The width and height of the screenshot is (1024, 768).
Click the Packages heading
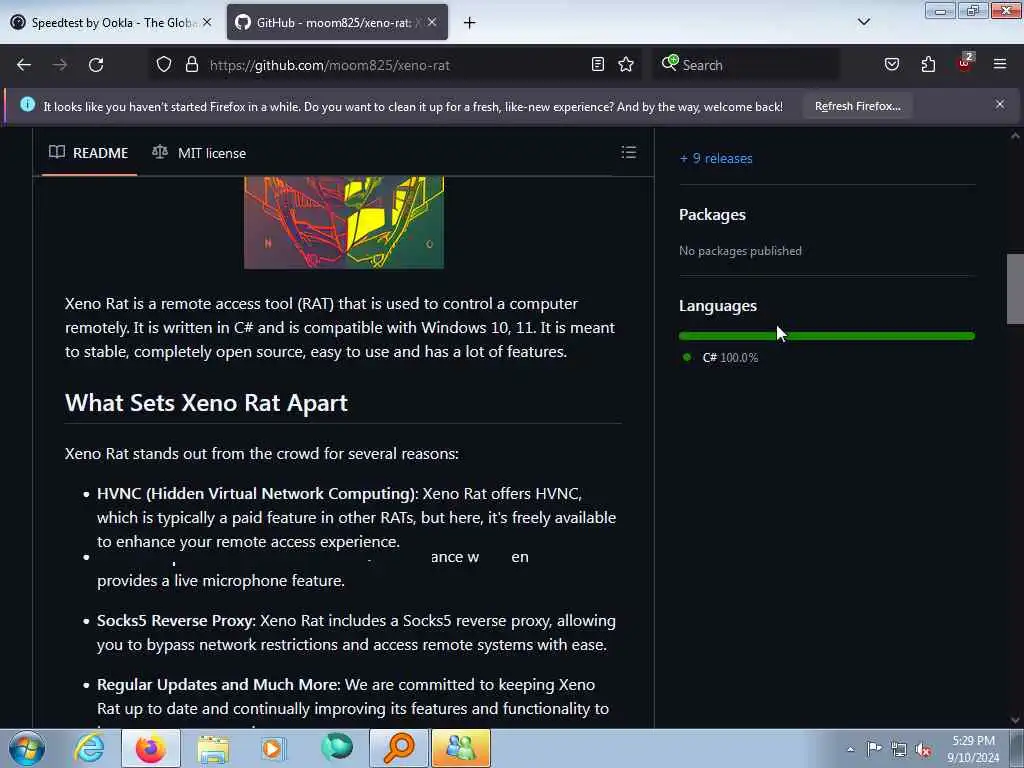coord(712,215)
